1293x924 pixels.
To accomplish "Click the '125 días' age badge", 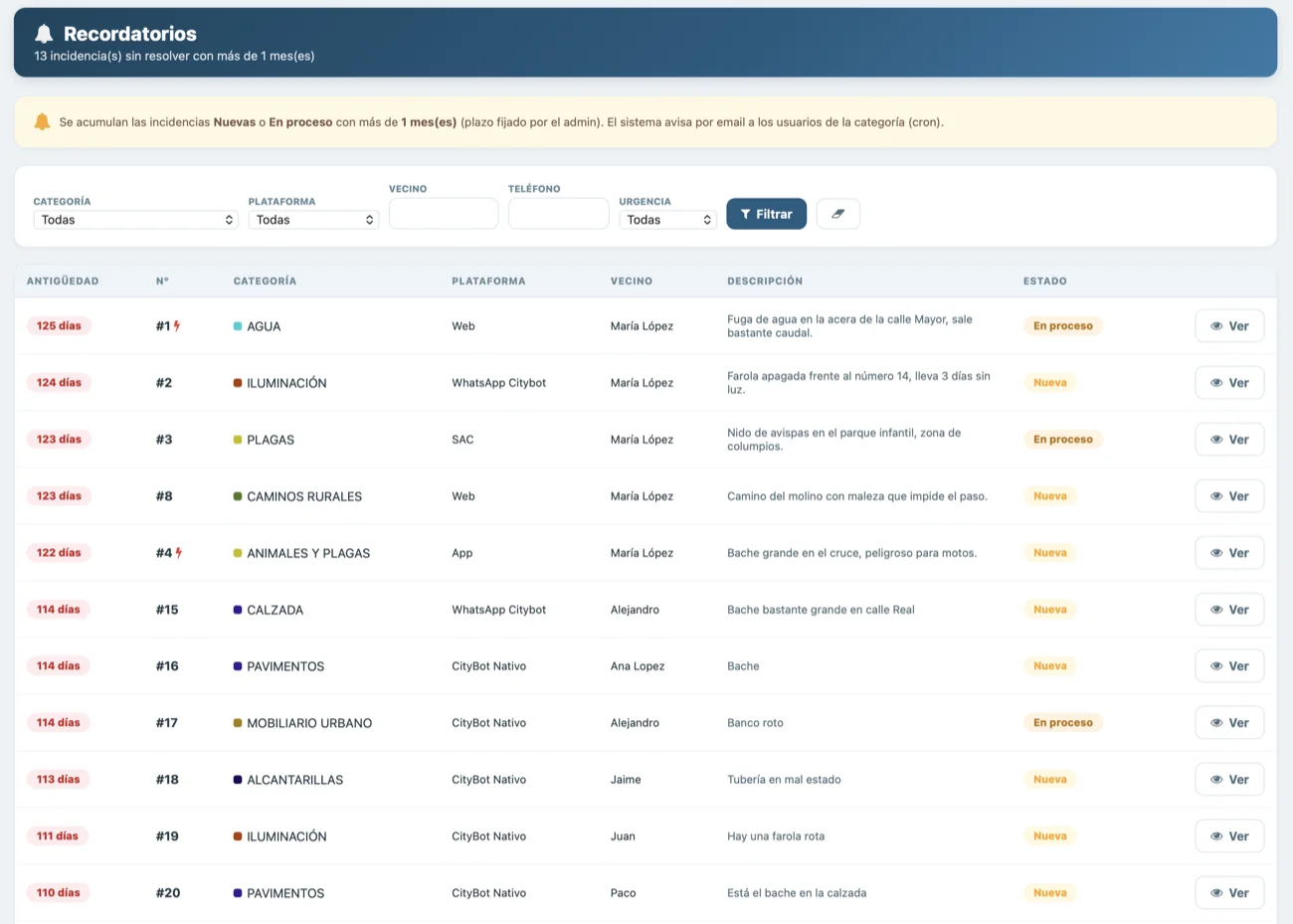I will coord(59,325).
